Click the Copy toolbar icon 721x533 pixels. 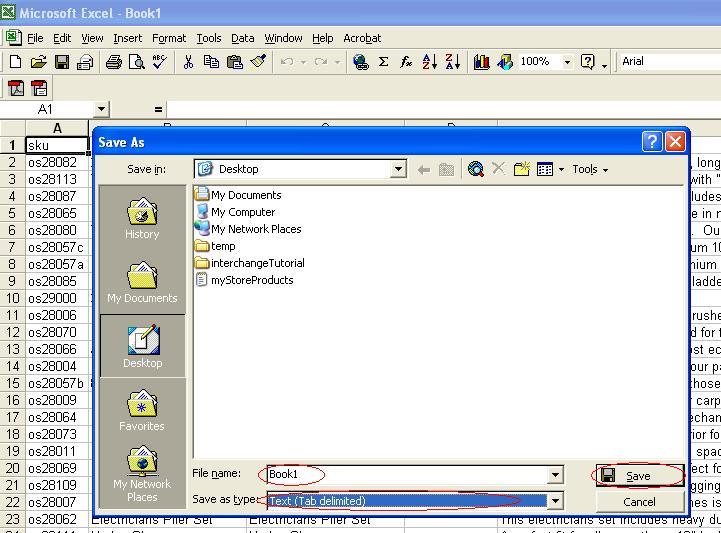211,62
